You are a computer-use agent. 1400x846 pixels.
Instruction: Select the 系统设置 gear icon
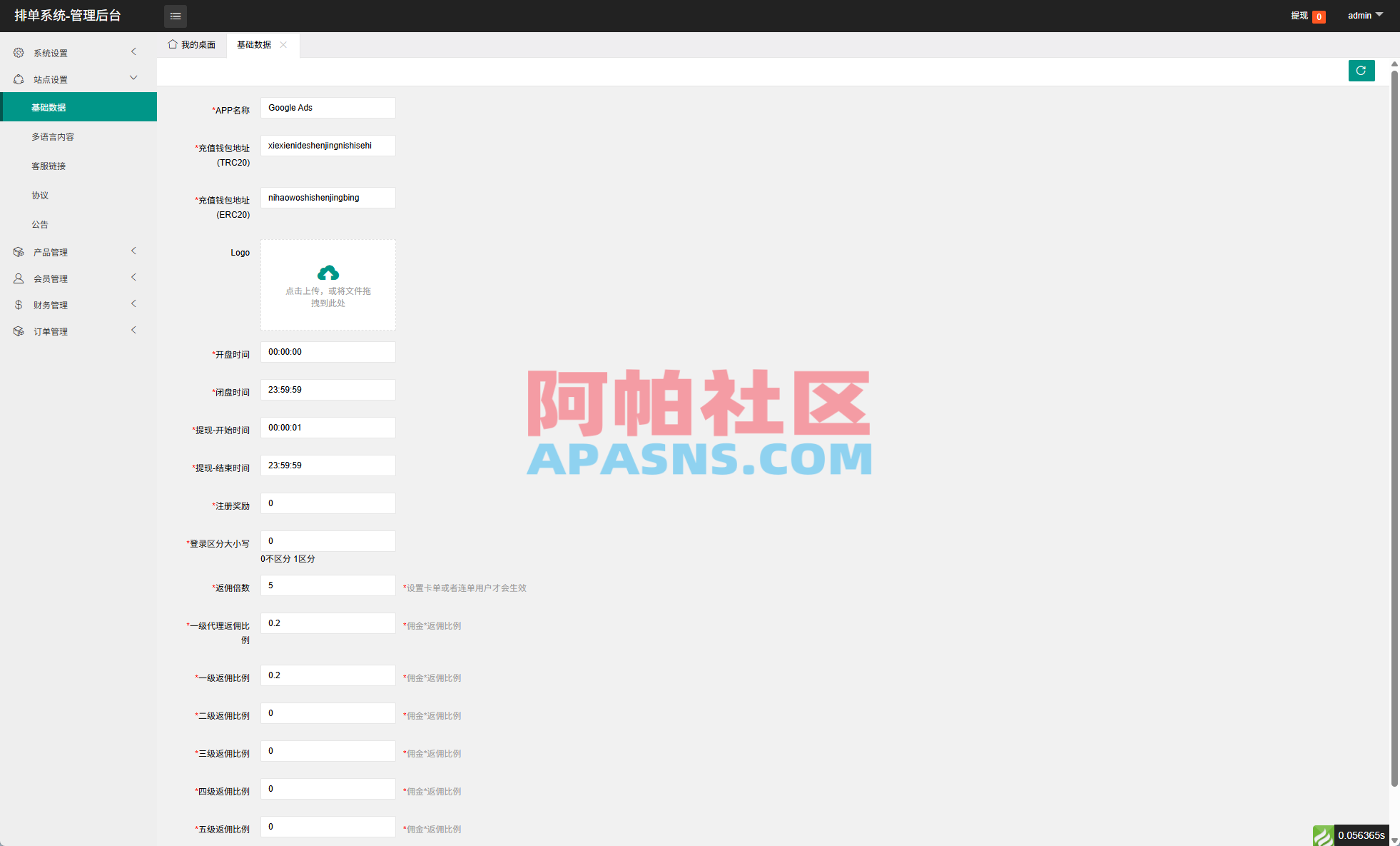coord(18,51)
